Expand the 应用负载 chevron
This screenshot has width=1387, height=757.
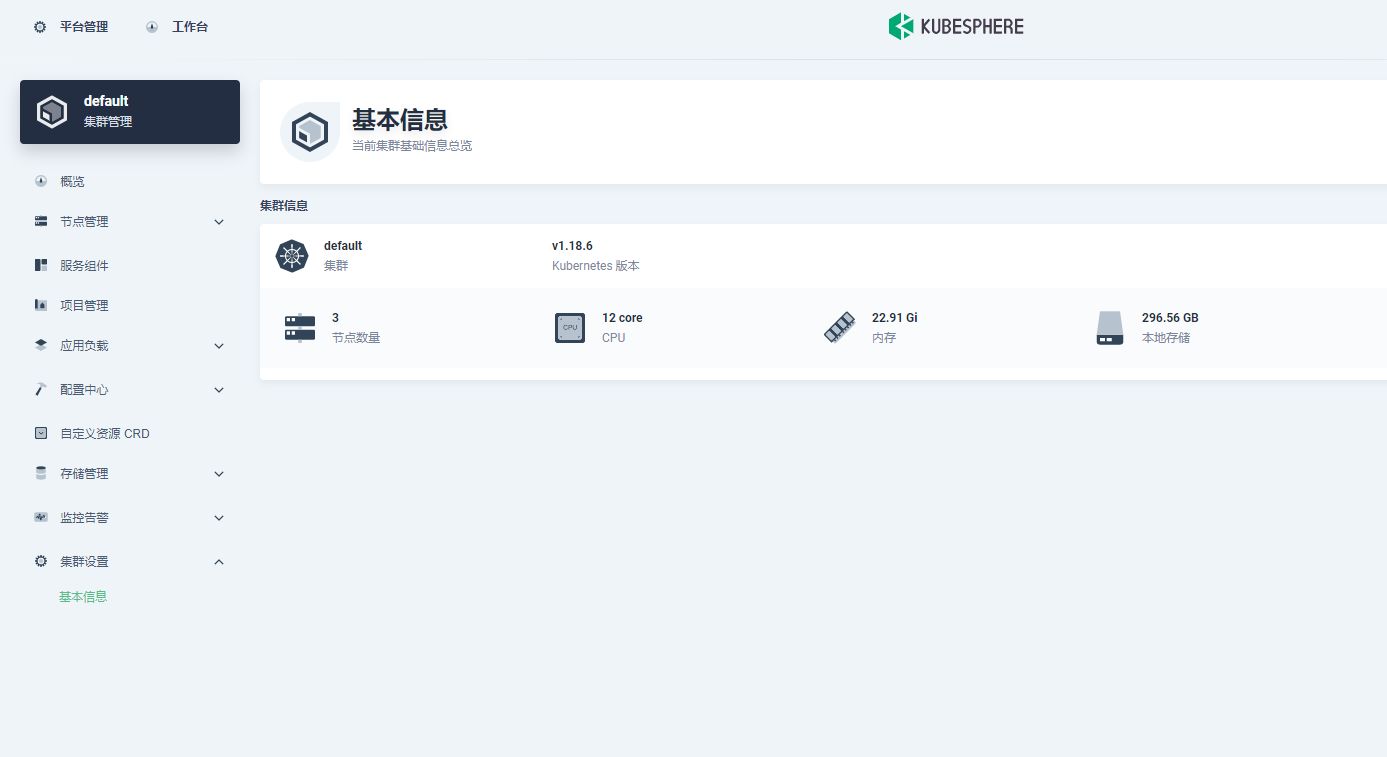pyautogui.click(x=219, y=346)
